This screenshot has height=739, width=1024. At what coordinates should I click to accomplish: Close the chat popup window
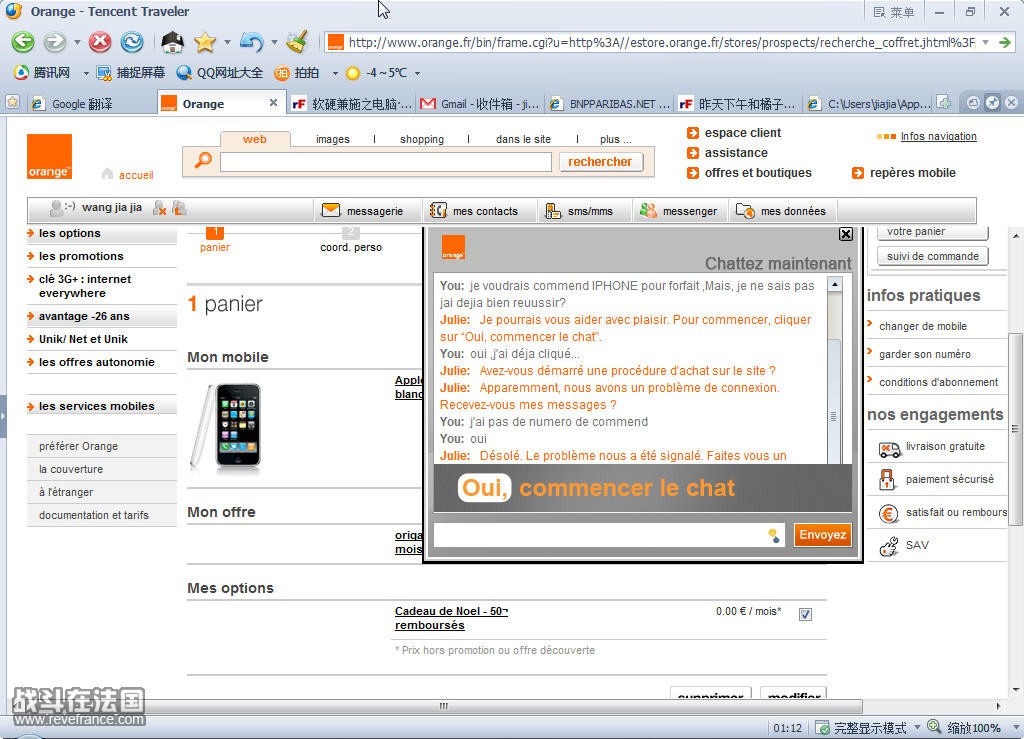click(x=846, y=234)
